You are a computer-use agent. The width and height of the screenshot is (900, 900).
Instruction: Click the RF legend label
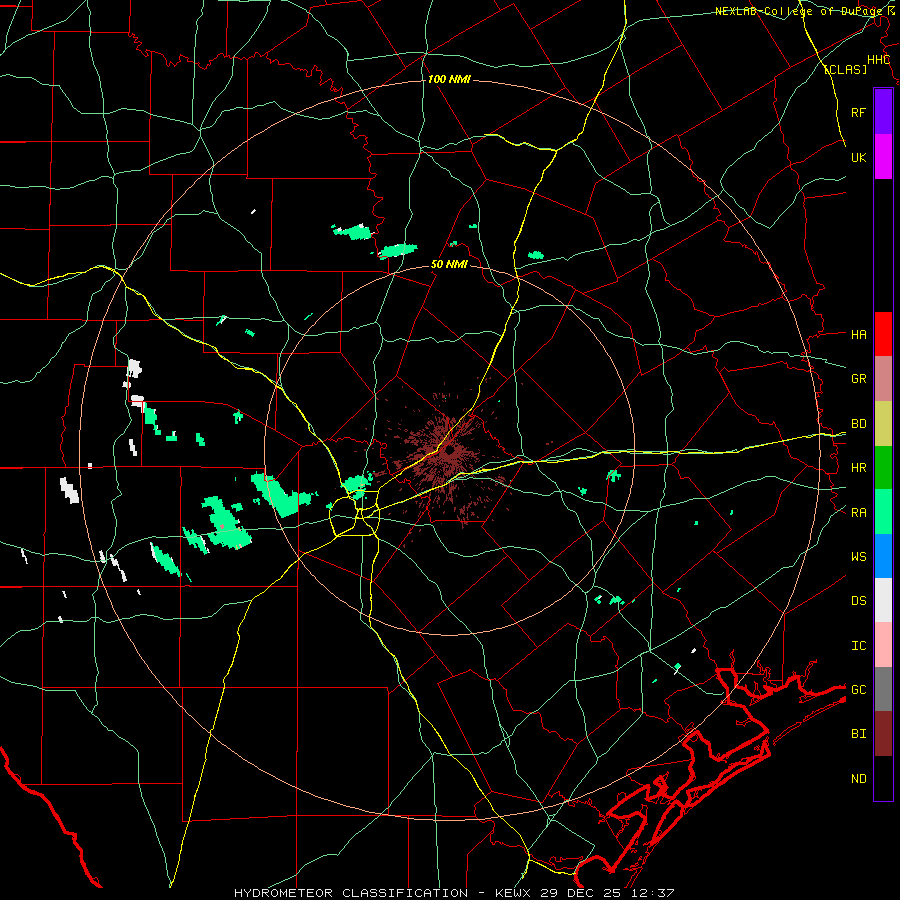coord(858,112)
